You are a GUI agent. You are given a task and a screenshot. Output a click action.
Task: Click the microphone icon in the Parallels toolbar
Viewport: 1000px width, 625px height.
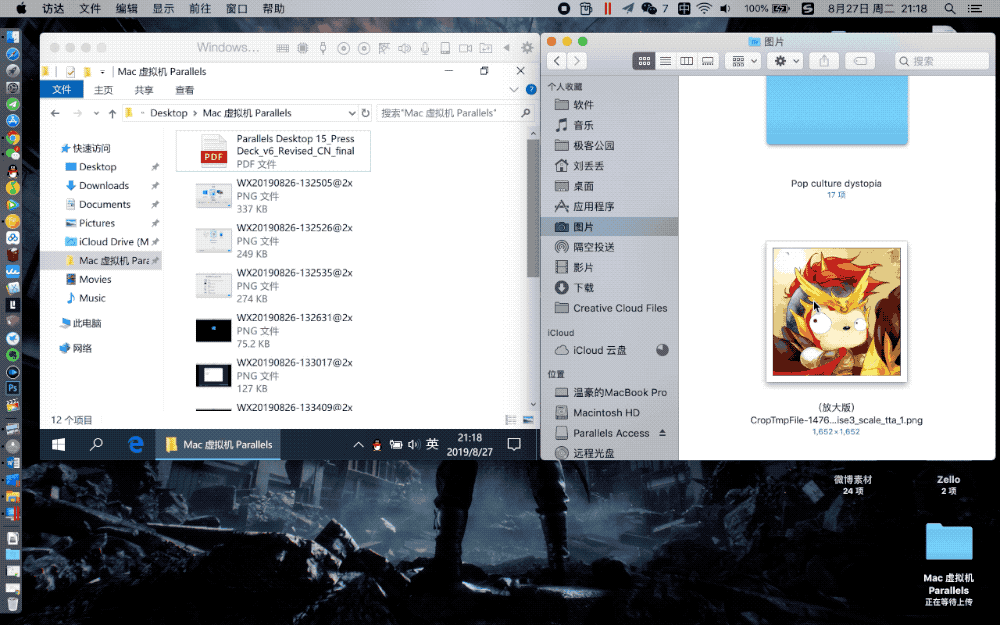[425, 46]
